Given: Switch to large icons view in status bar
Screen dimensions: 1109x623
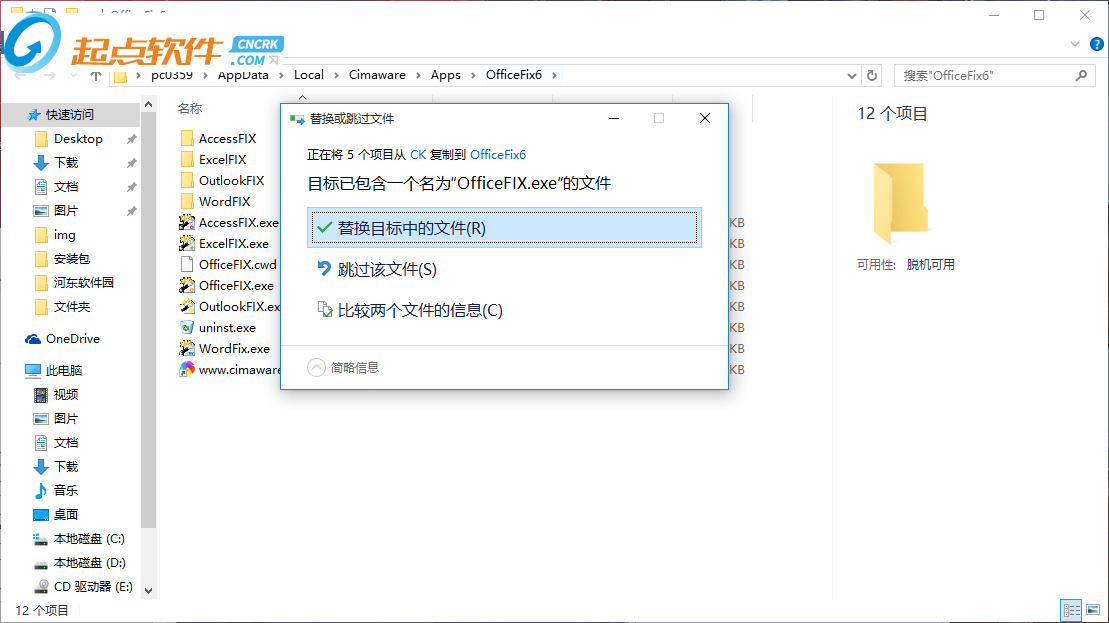Looking at the screenshot, I should tap(1093, 610).
